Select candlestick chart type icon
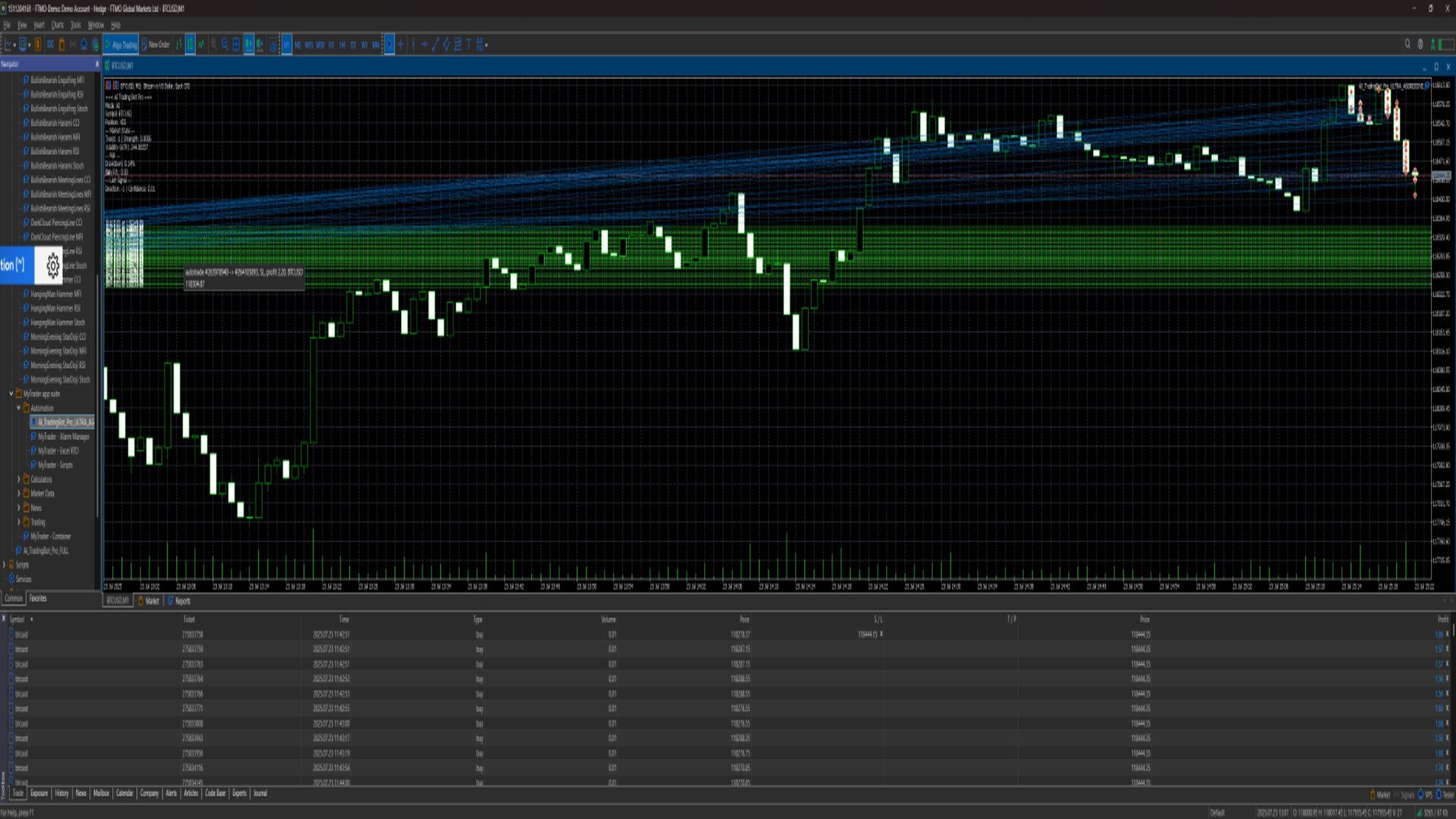The width and height of the screenshot is (1456, 819). coord(190,45)
